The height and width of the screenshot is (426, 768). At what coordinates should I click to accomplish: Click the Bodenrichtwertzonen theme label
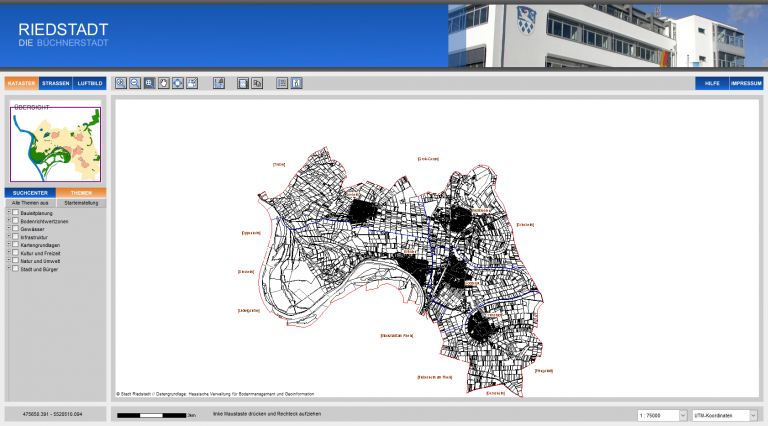point(44,221)
